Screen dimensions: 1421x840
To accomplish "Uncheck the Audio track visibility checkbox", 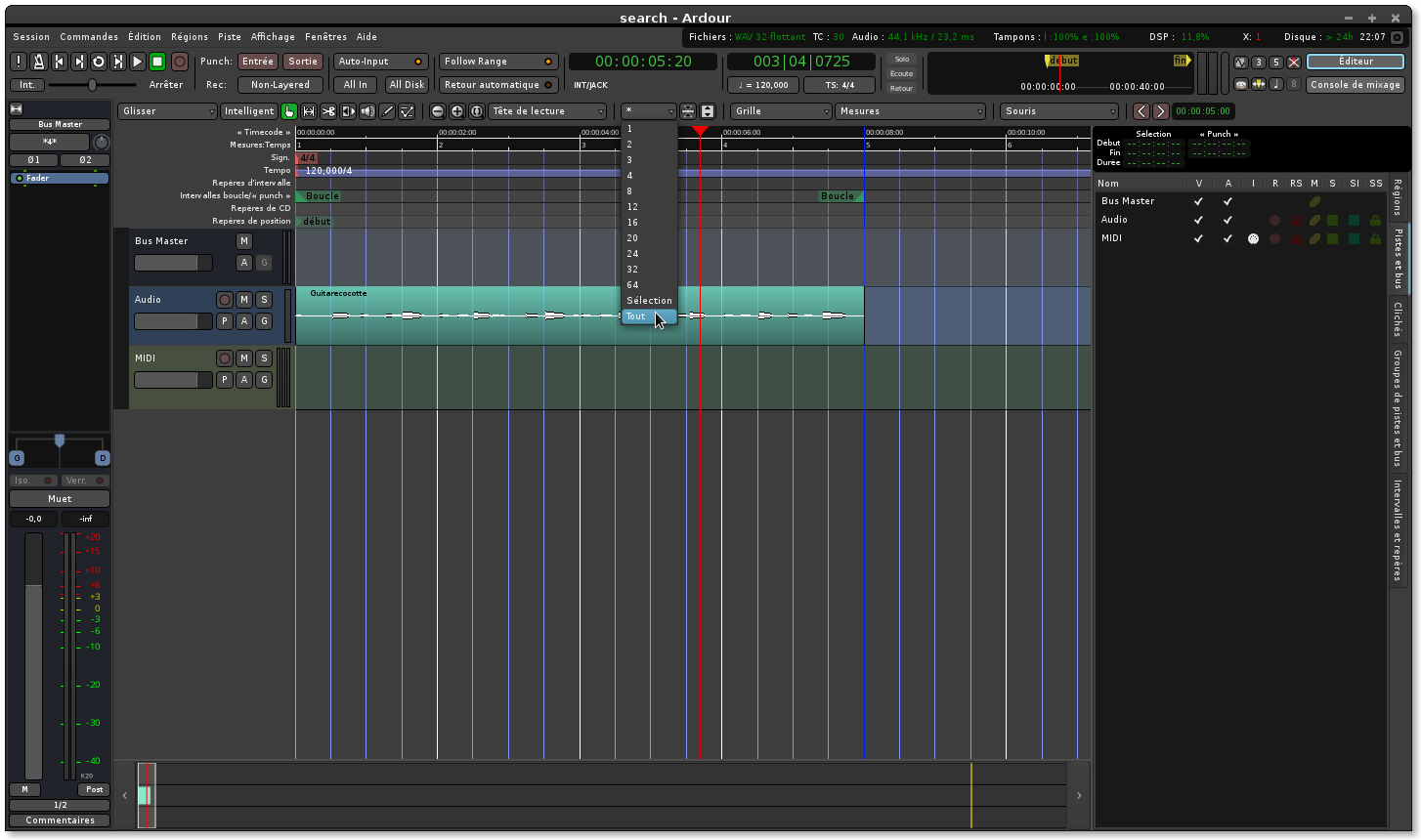I will pyautogui.click(x=1198, y=220).
